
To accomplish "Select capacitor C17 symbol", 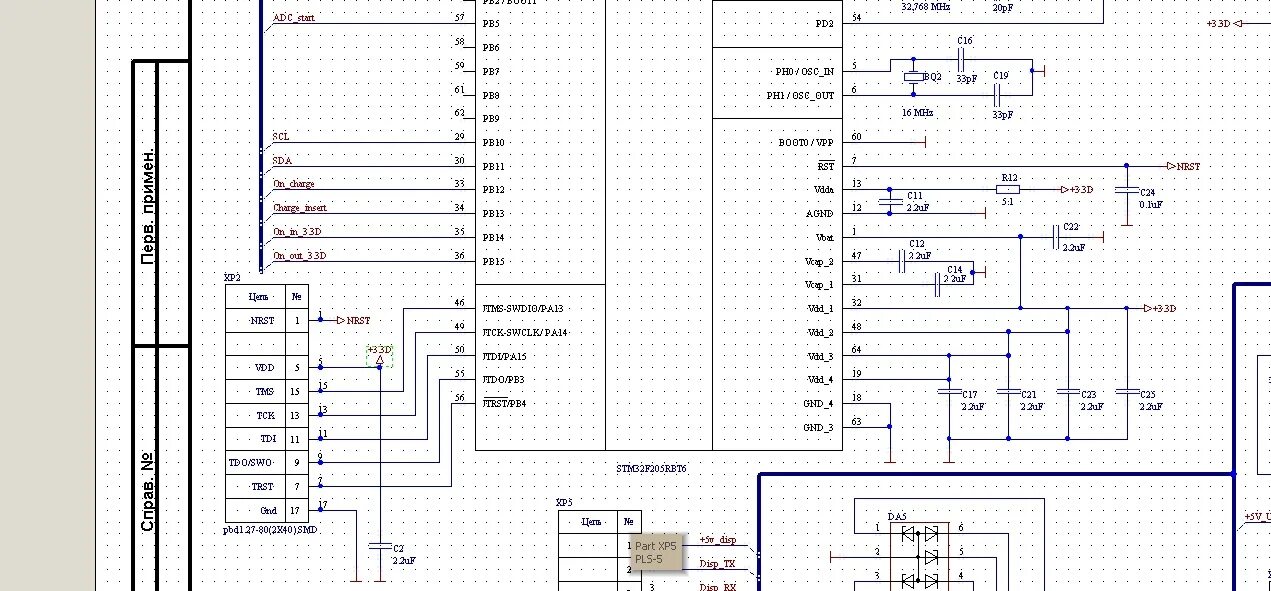I will [948, 393].
